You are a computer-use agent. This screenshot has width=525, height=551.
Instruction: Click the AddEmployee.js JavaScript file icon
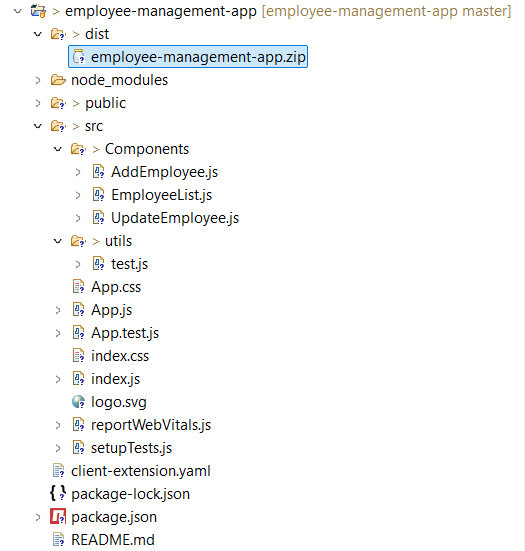click(98, 171)
